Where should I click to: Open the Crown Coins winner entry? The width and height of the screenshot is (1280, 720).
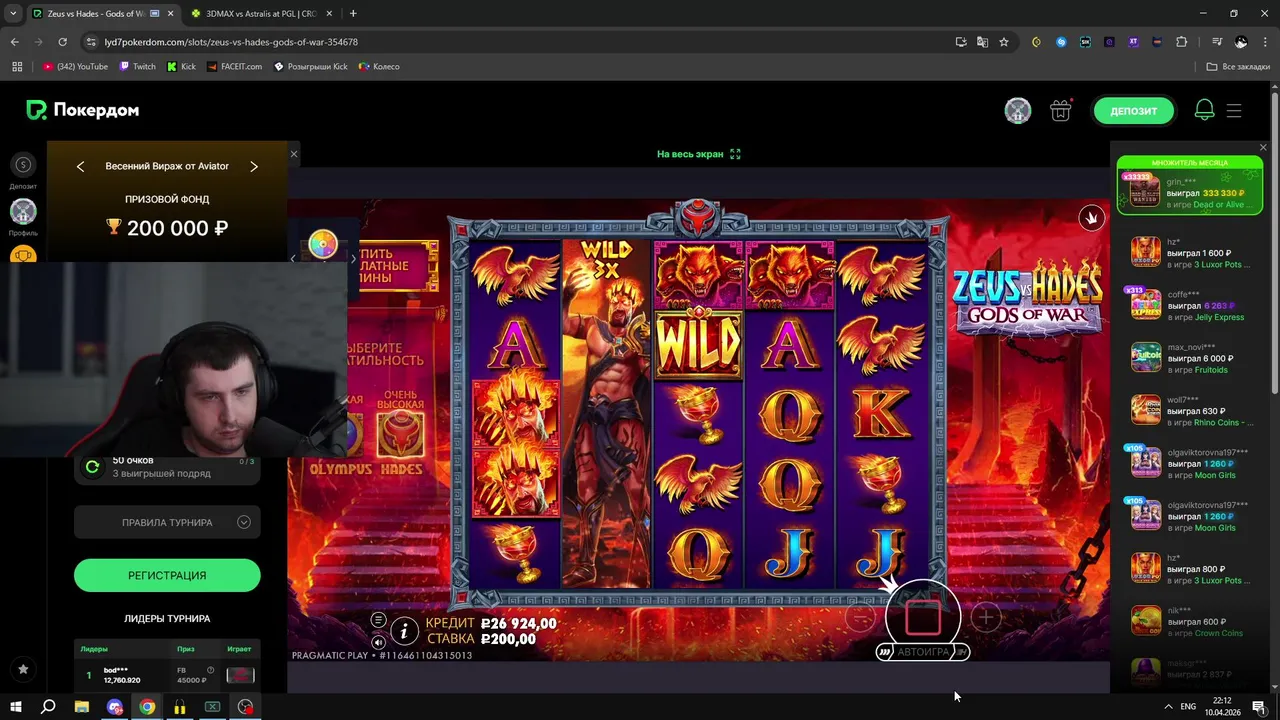[x=1190, y=621]
